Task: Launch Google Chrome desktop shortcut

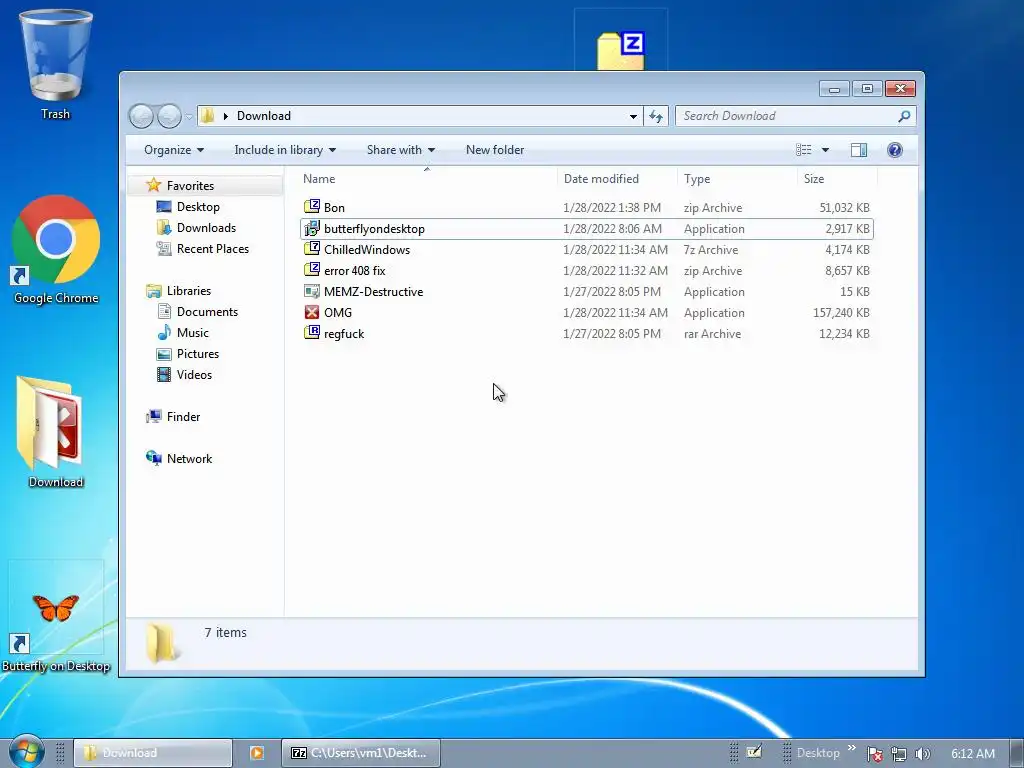Action: click(56, 249)
